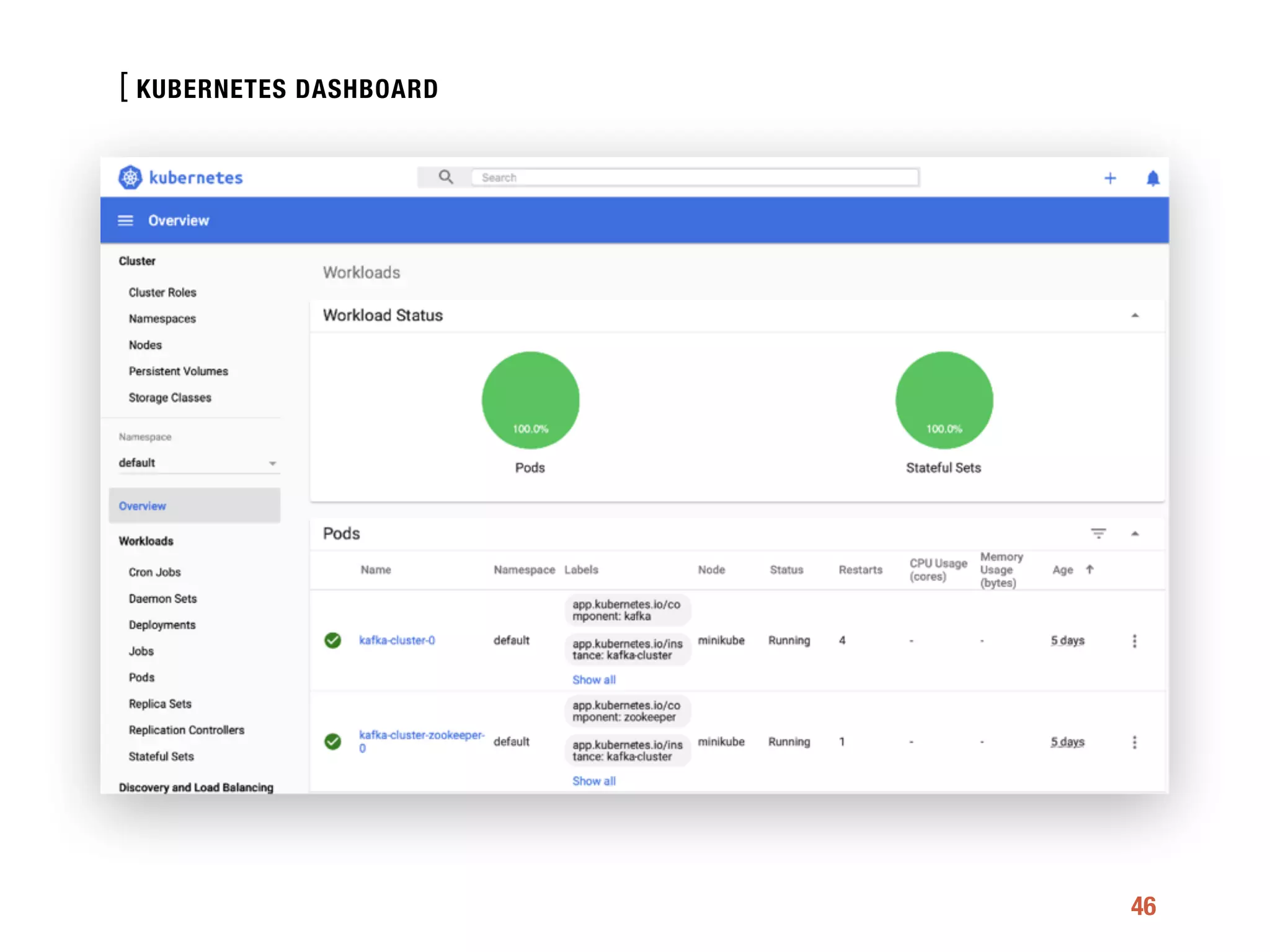
Task: Click the Workloads sidebar heading
Action: (146, 541)
